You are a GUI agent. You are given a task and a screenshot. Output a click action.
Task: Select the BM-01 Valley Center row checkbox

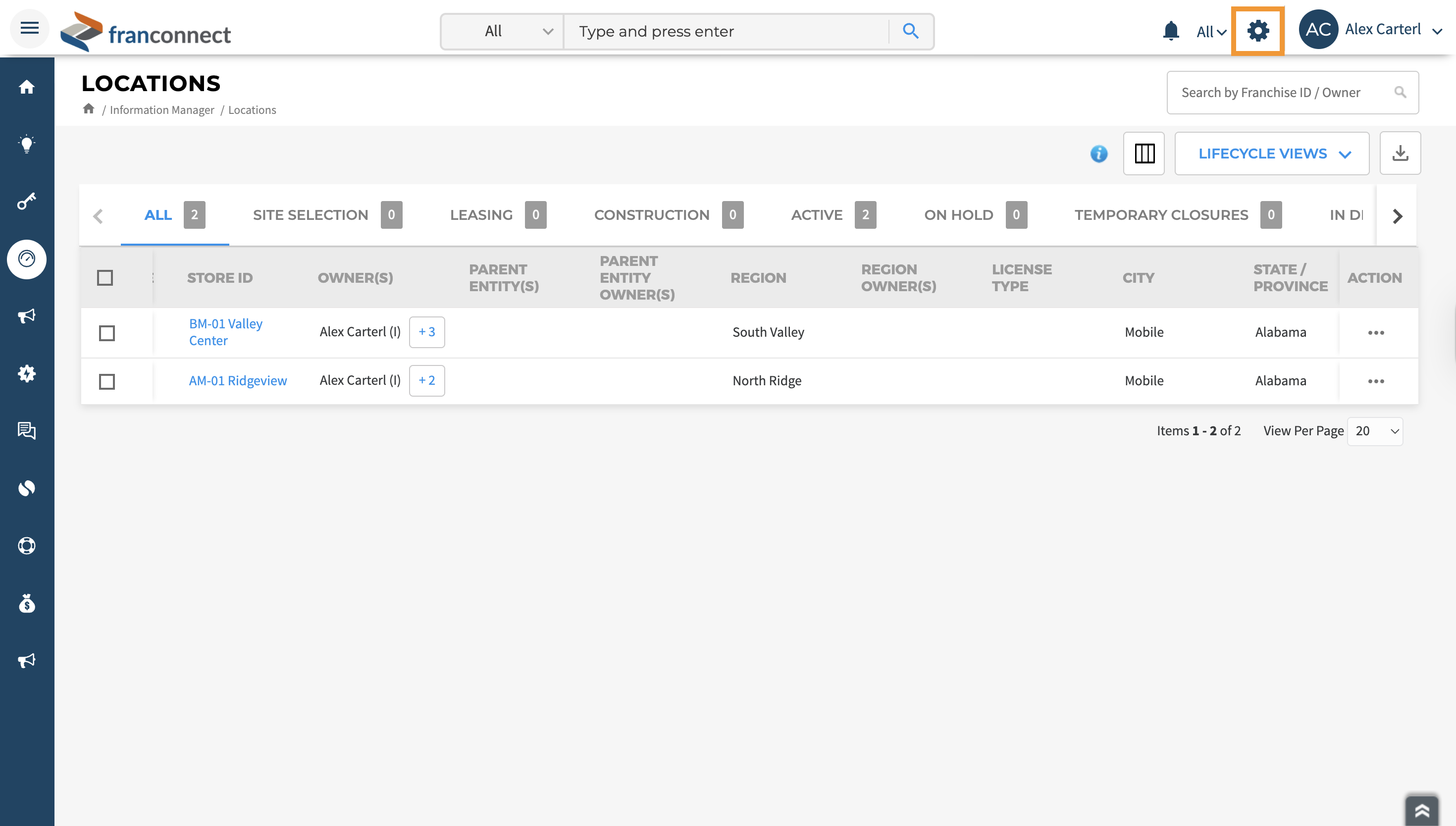[x=106, y=333]
